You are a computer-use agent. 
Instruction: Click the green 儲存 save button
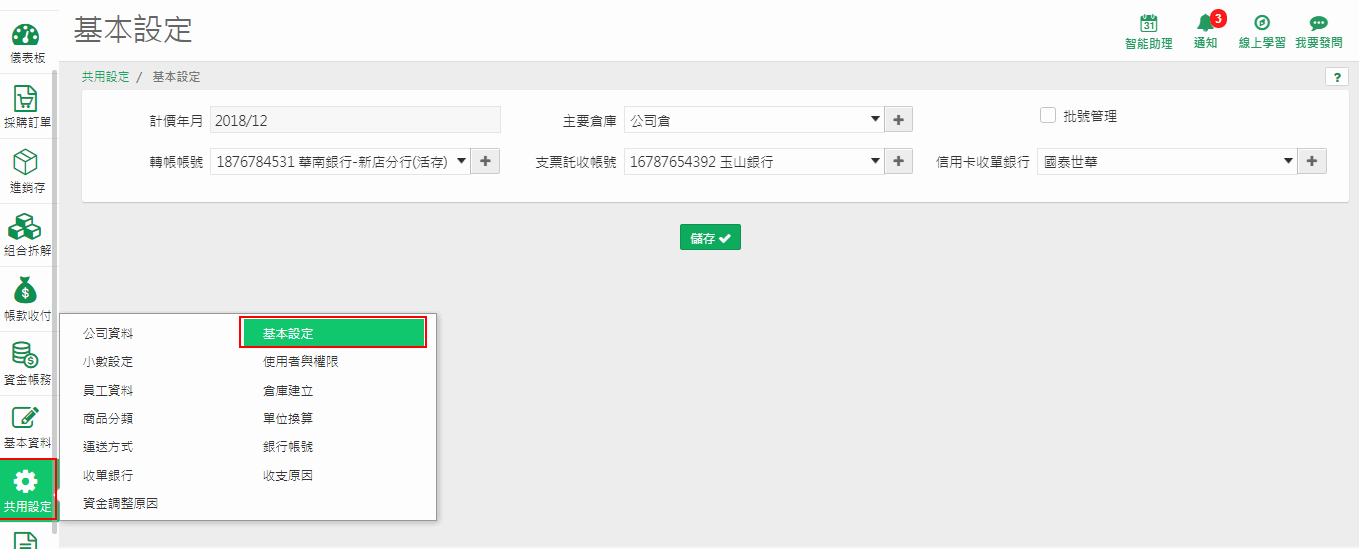coord(710,237)
